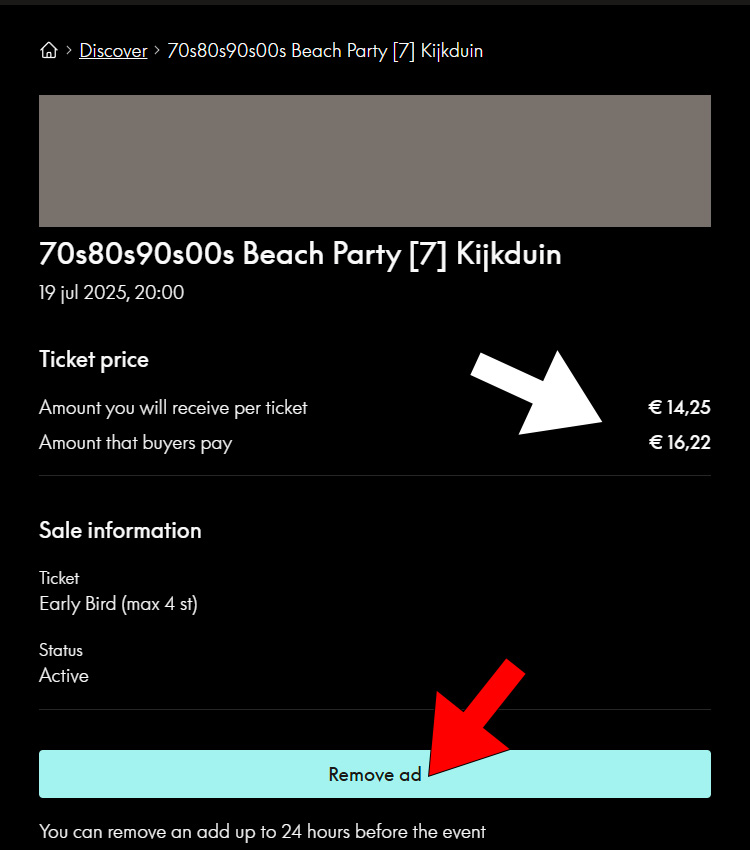750x850 pixels.
Task: Click the Remove ad button
Action: pyautogui.click(x=375, y=774)
